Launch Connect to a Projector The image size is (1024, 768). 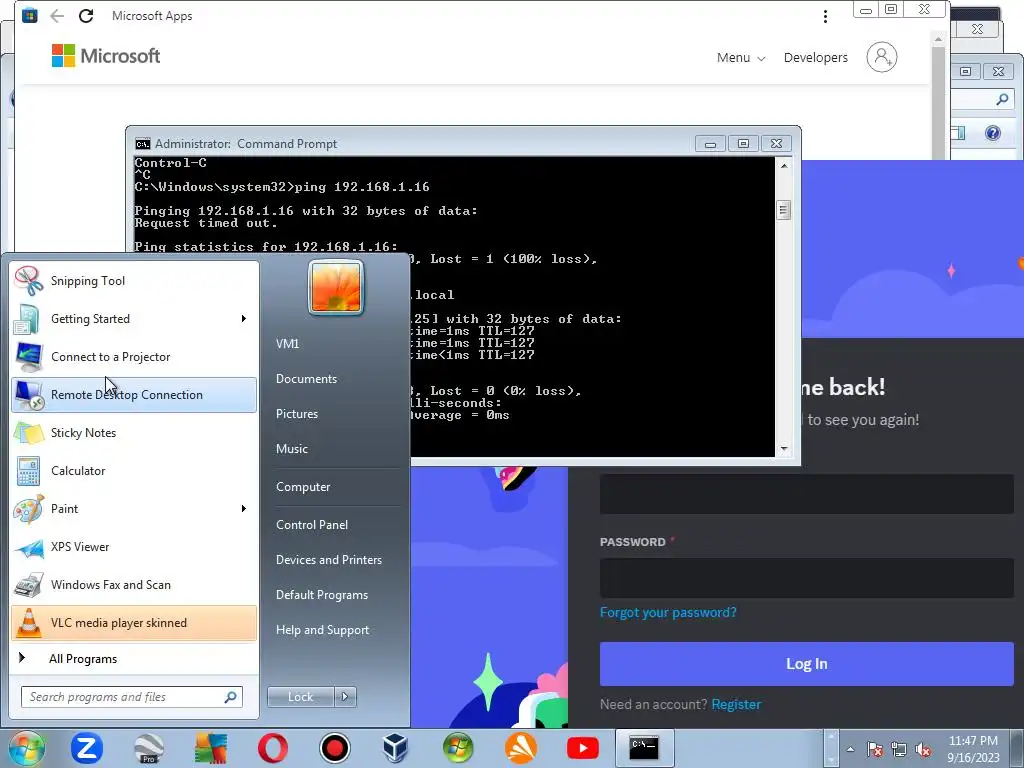pyautogui.click(x=134, y=357)
